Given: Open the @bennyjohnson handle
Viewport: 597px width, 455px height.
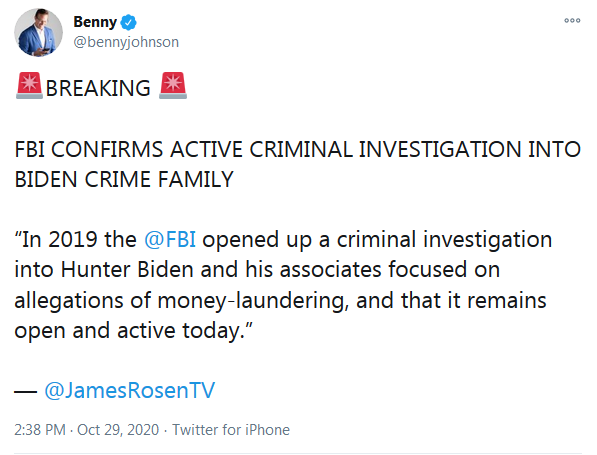Looking at the screenshot, I should pyautogui.click(x=126, y=42).
